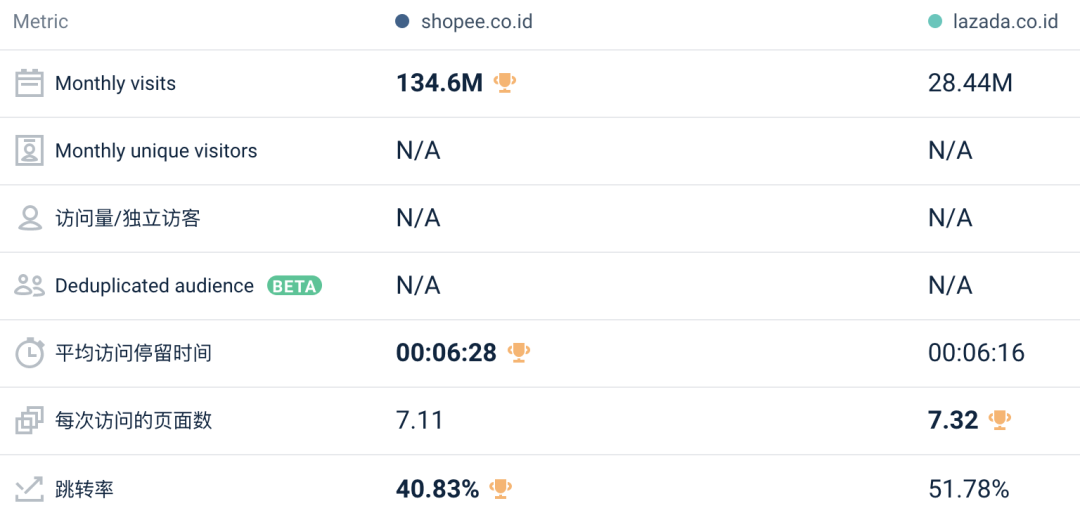
Task: Click the 40.83% value
Action: pyautogui.click(x=437, y=489)
